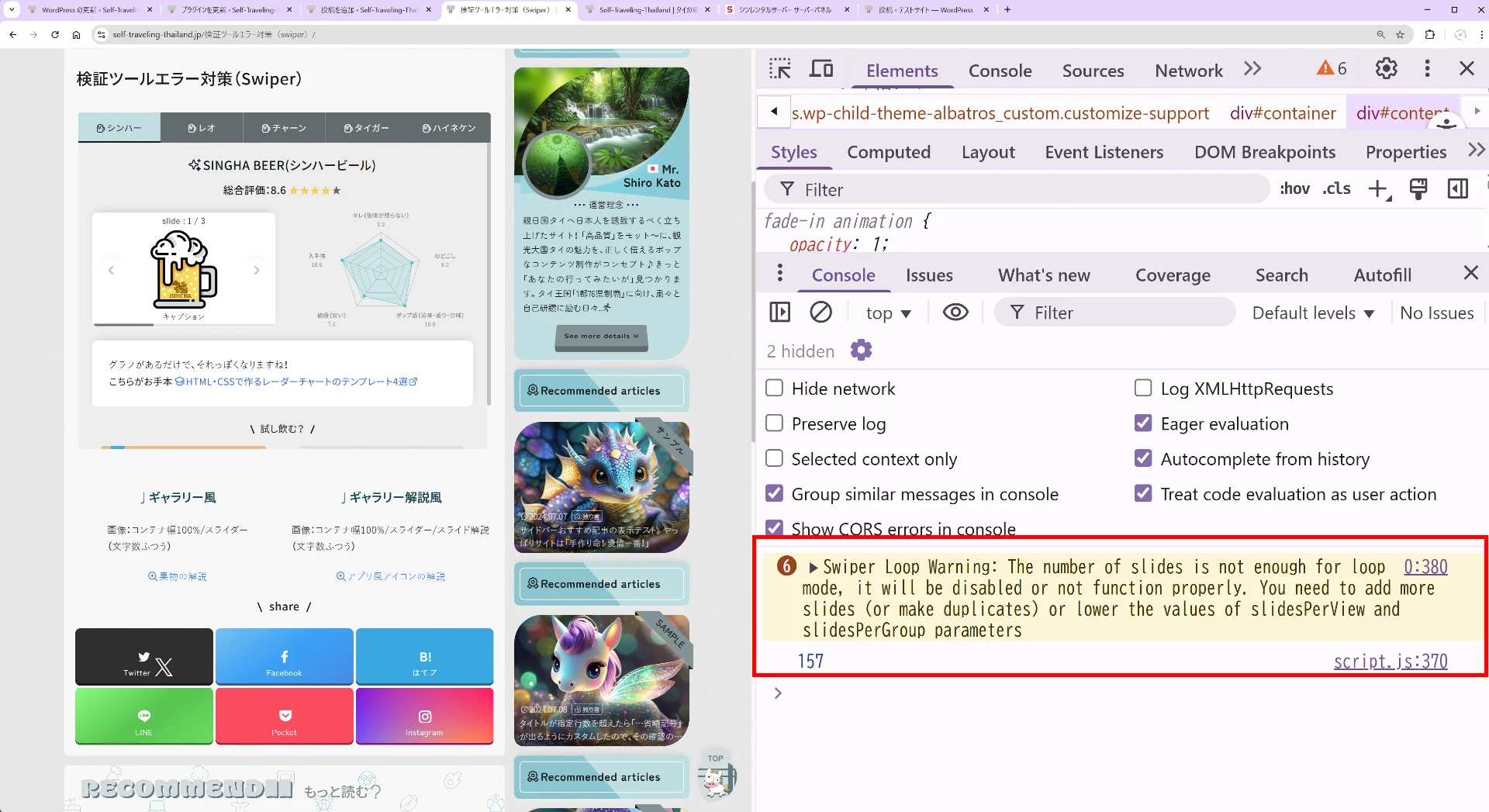Share on Hatena B! button
Screen dimensions: 1489x812
click(424, 656)
